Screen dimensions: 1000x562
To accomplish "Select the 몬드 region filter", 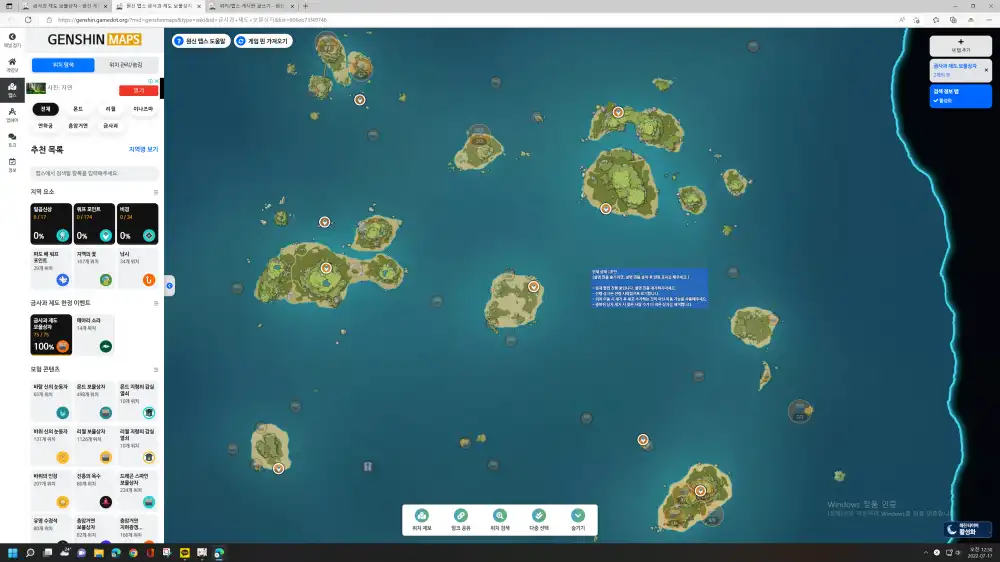I will [x=78, y=108].
